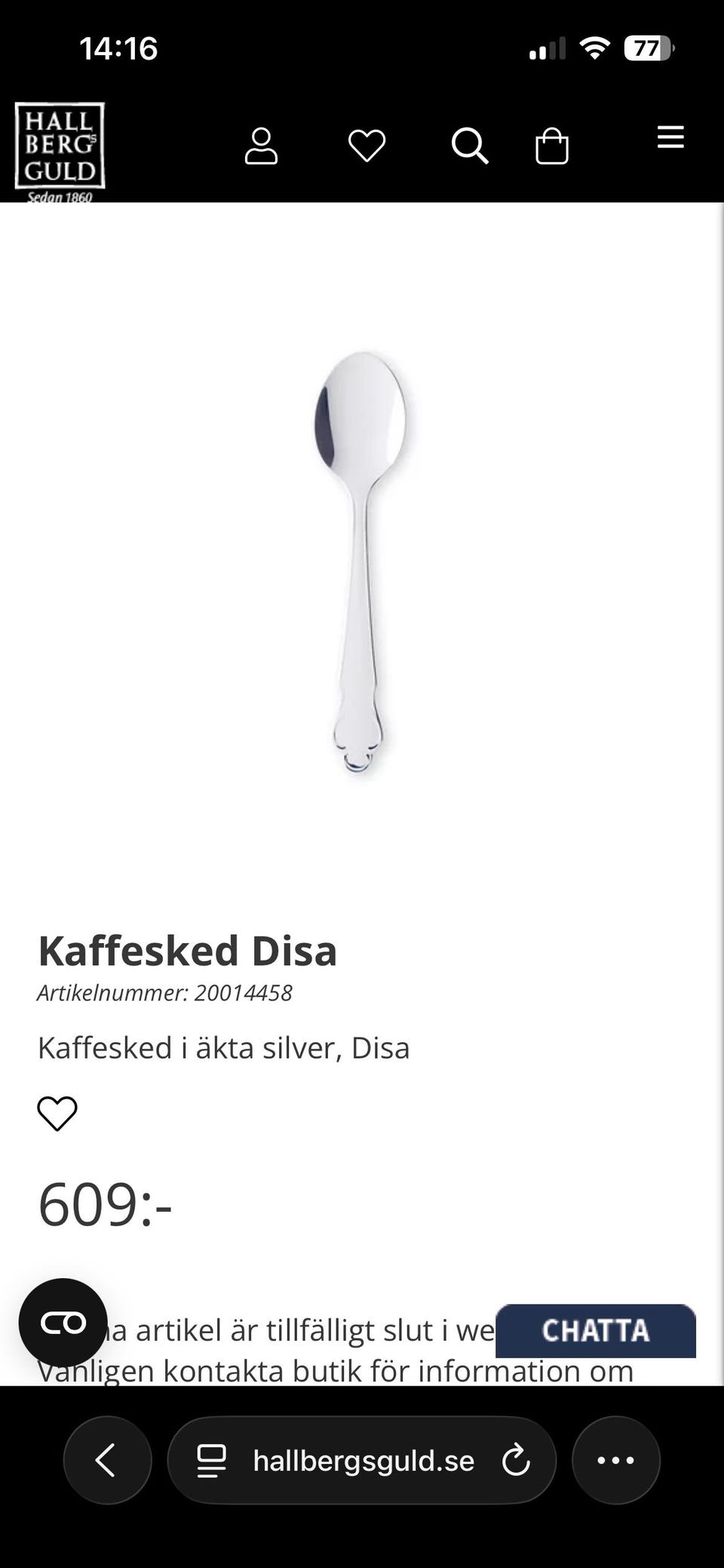Reload the page with refresh icon
The width and height of the screenshot is (724, 1568).
pos(516,1460)
